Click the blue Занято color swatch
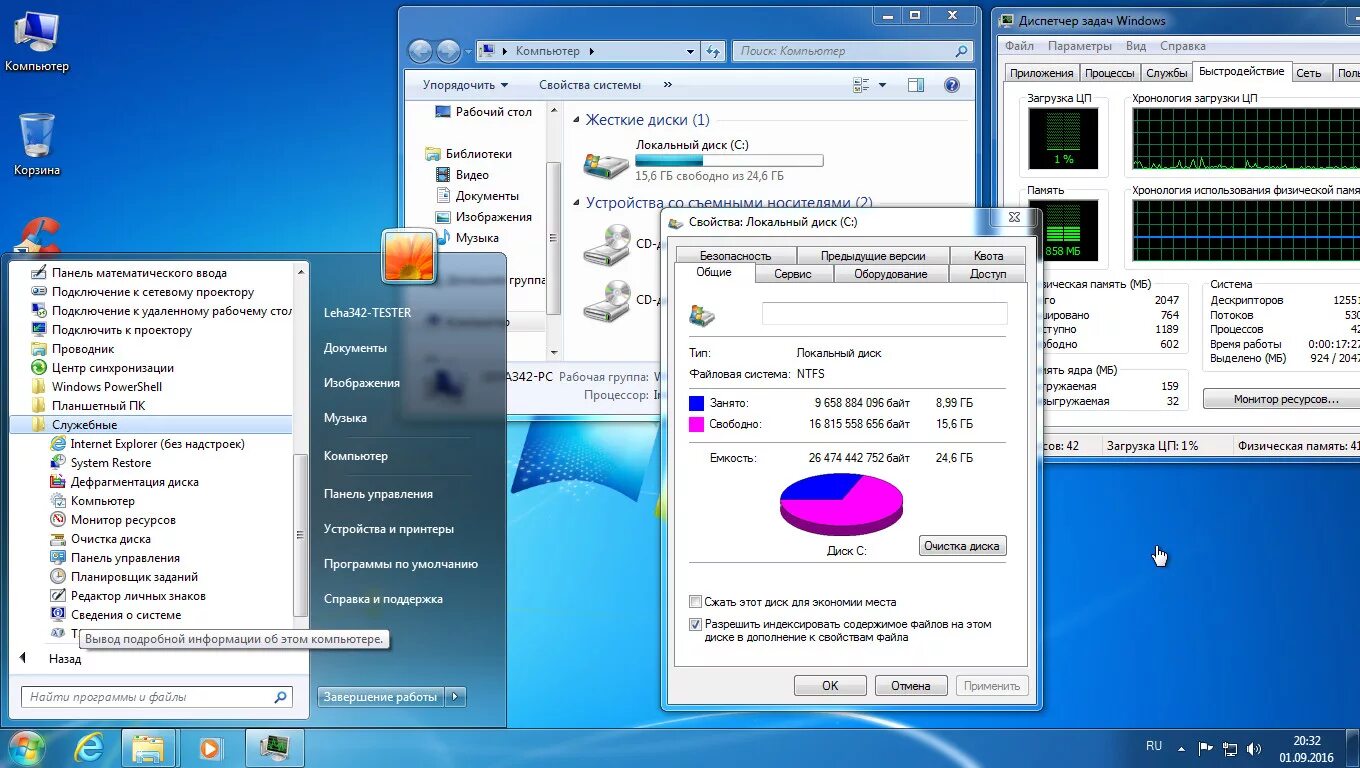 (x=696, y=403)
